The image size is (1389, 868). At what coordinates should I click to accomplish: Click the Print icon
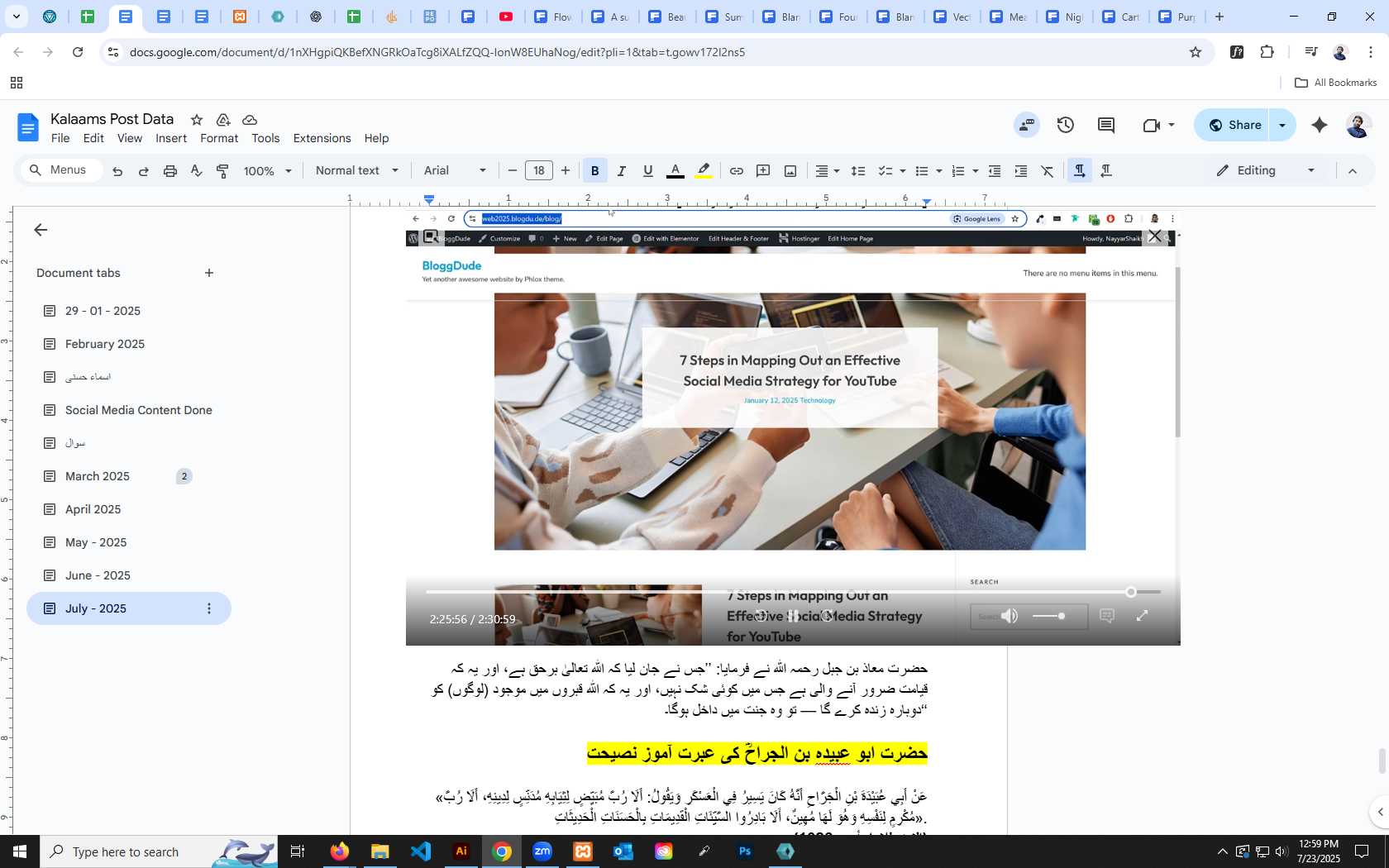pyautogui.click(x=170, y=171)
